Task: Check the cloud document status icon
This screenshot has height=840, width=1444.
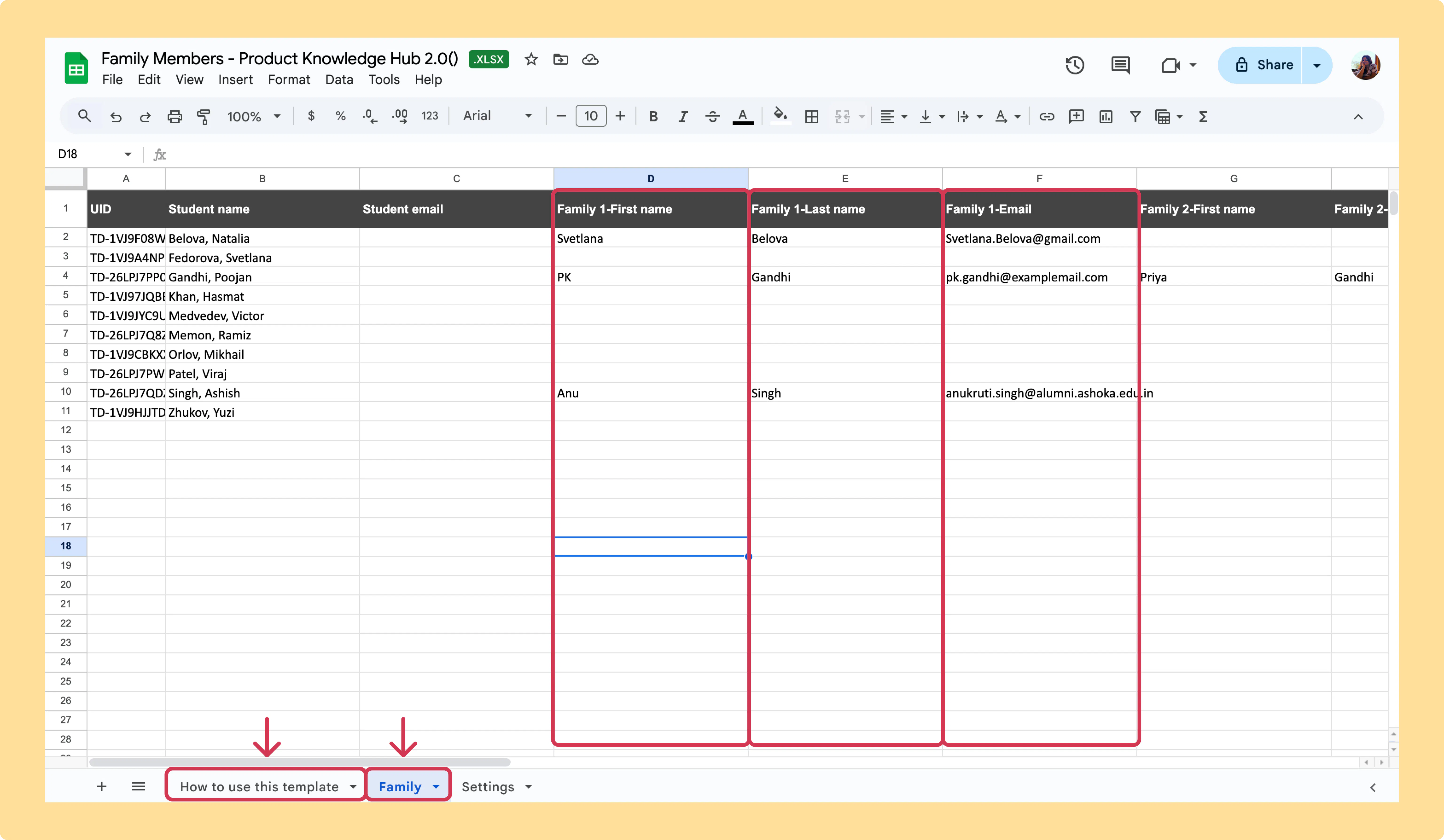Action: (590, 60)
